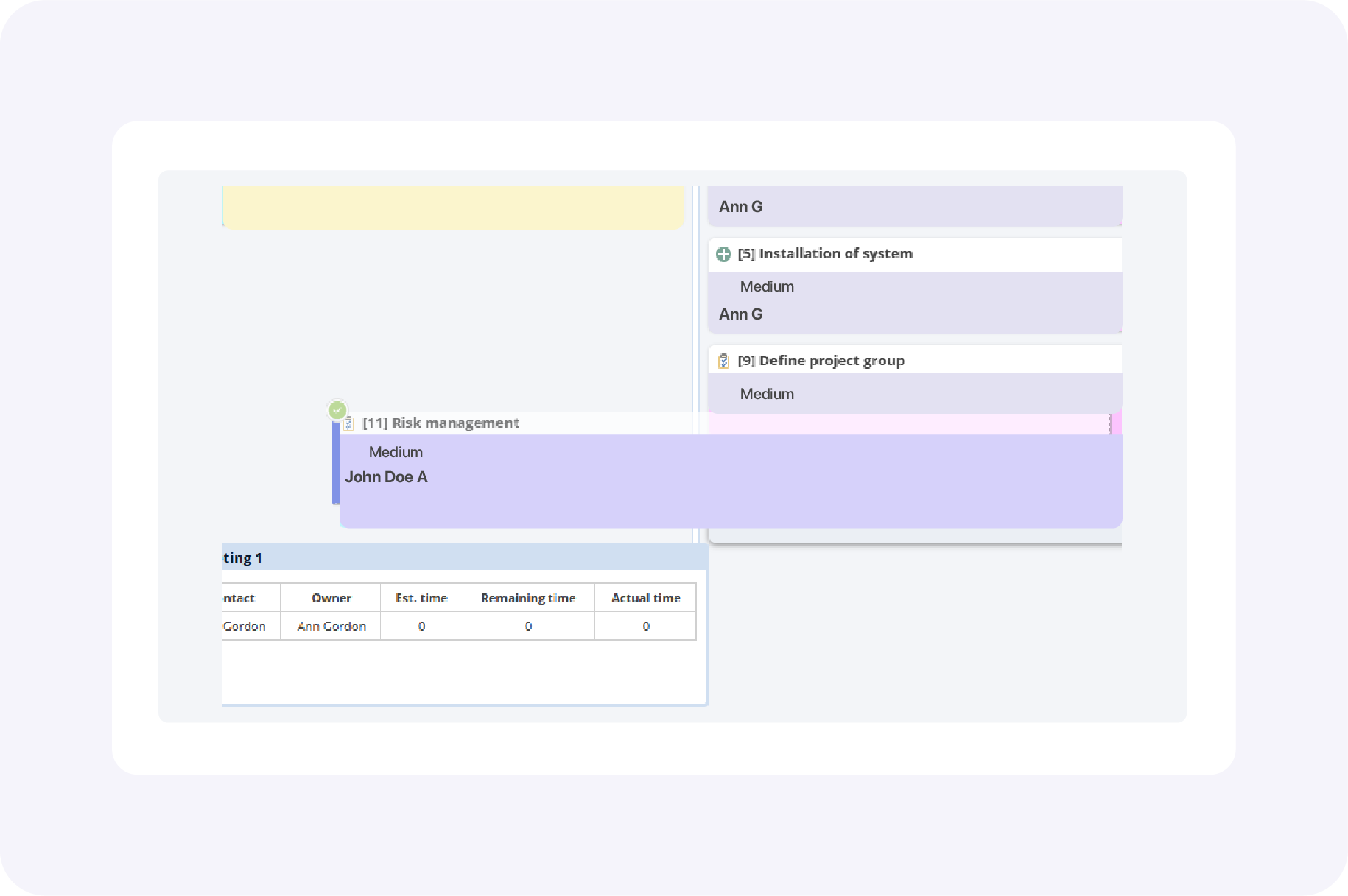Select the Est. time column header
The height and width of the screenshot is (896, 1348).
(421, 598)
